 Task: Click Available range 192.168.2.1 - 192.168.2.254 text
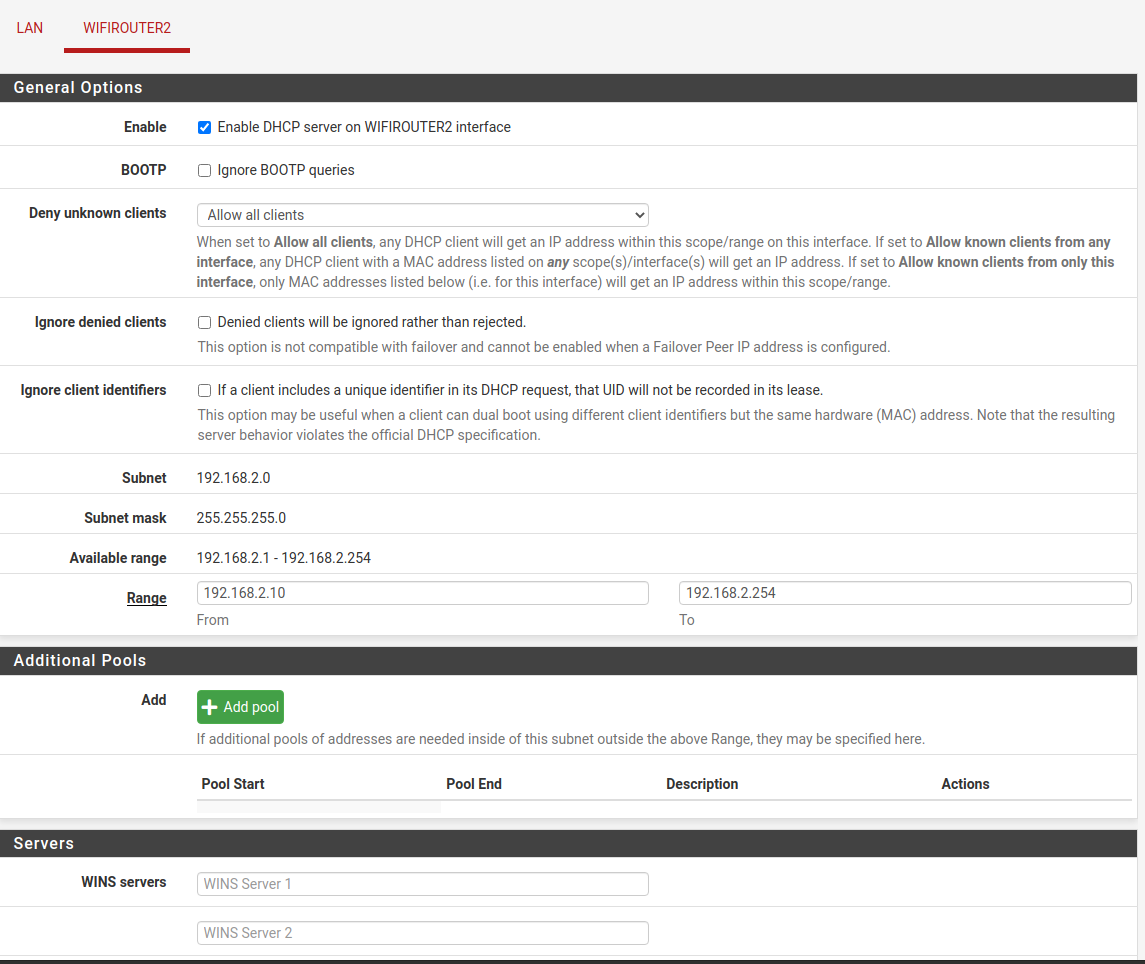(x=283, y=558)
